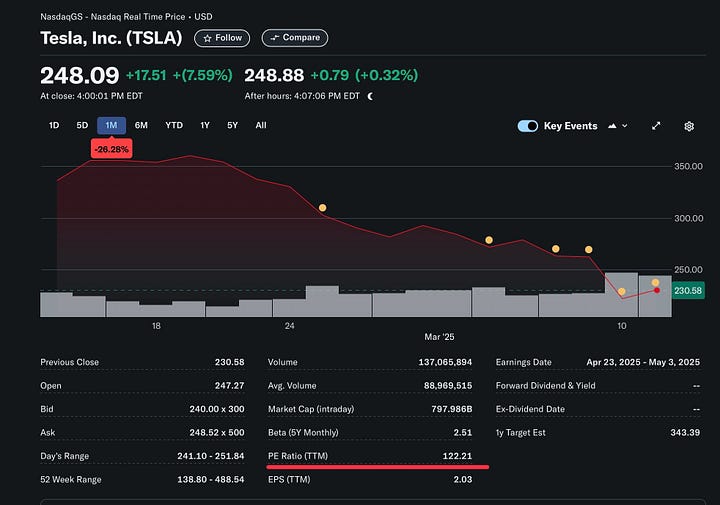The height and width of the screenshot is (505, 720).
Task: Click the At close: 4:00:01 PM EDT timestamp
Action: click(91, 96)
